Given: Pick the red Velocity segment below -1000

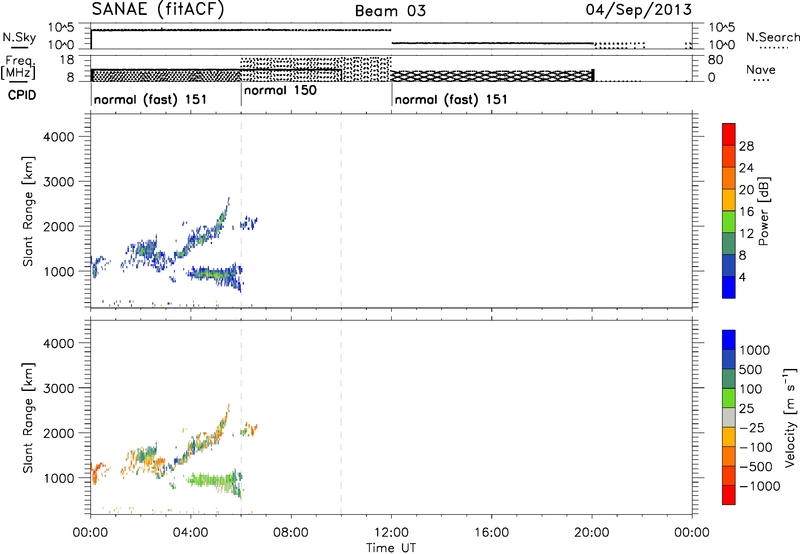Looking at the screenshot, I should [x=729, y=495].
